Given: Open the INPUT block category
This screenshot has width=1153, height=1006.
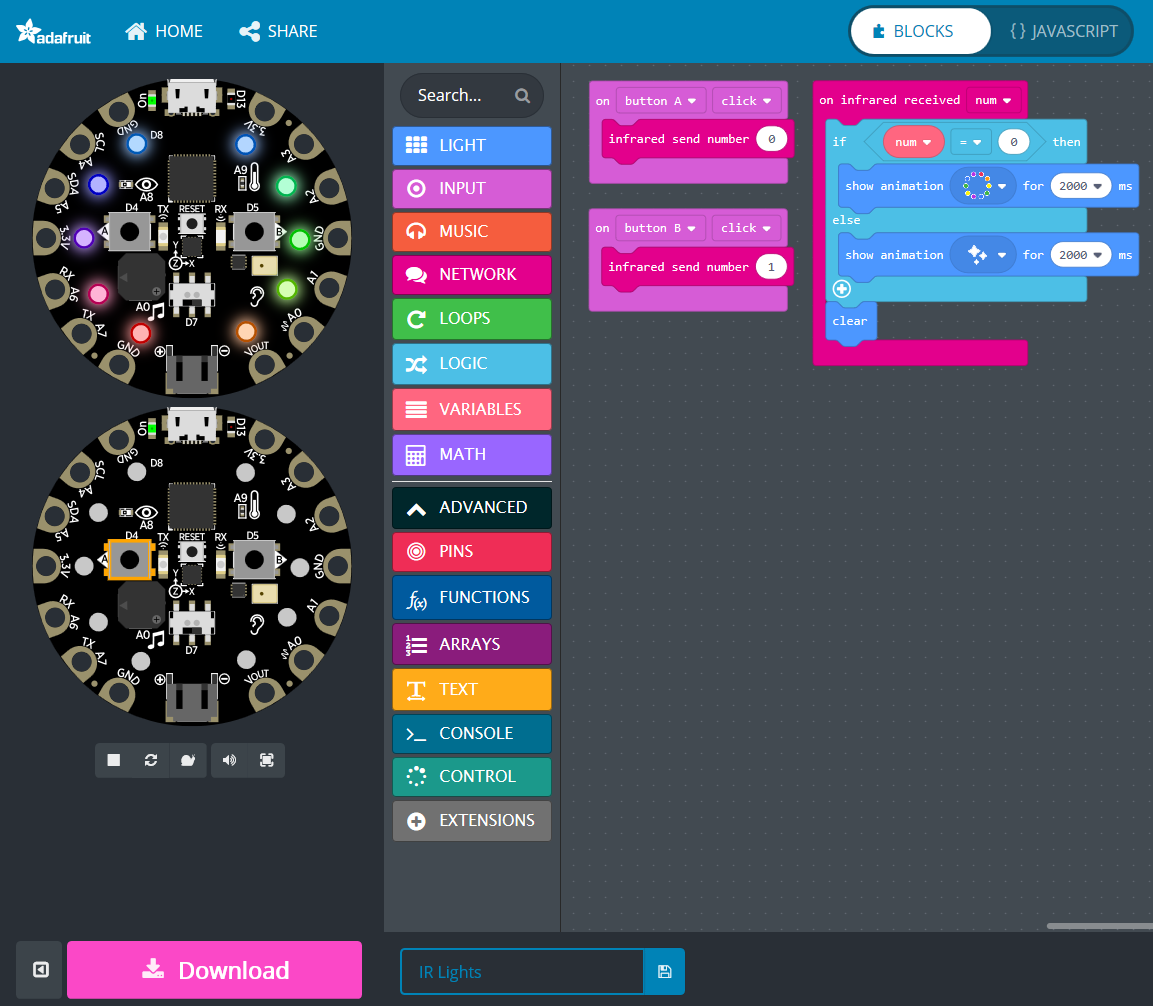Looking at the screenshot, I should pyautogui.click(x=472, y=189).
